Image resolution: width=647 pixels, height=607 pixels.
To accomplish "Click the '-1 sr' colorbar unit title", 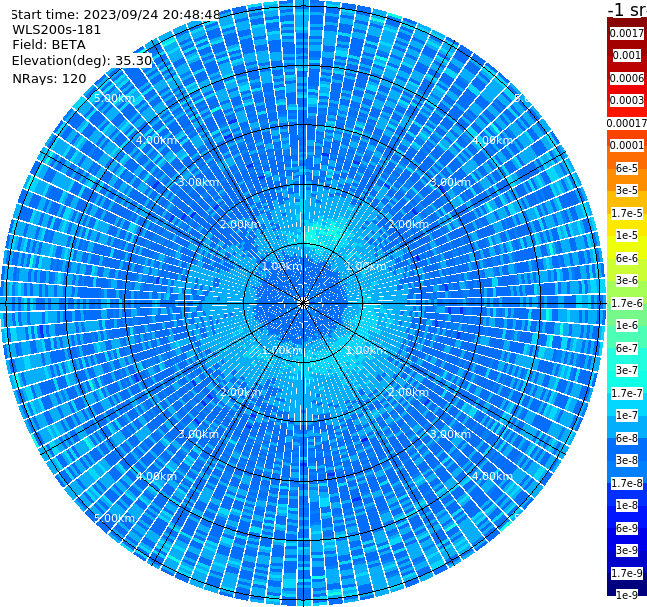I will click(x=627, y=9).
